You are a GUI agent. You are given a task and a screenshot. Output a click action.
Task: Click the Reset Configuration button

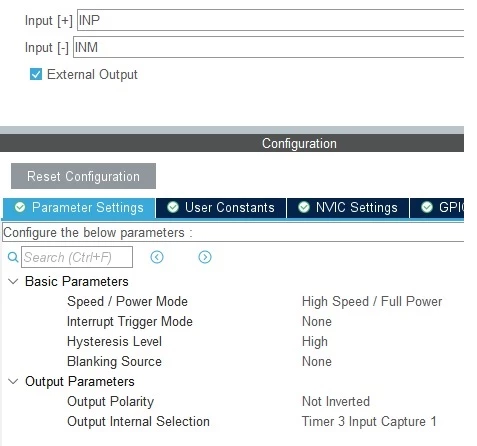click(x=83, y=176)
